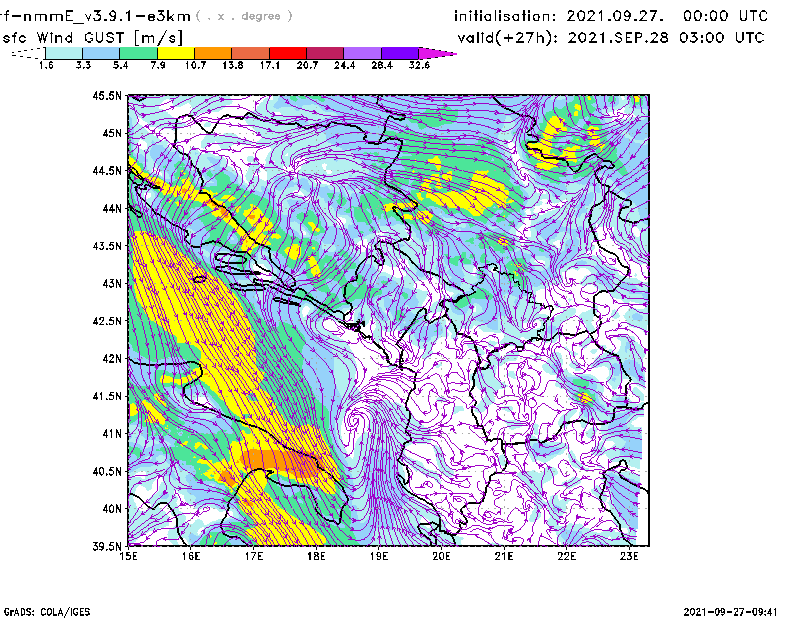Click the 15E longitude label
The width and height of the screenshot is (800, 618).
tap(128, 556)
